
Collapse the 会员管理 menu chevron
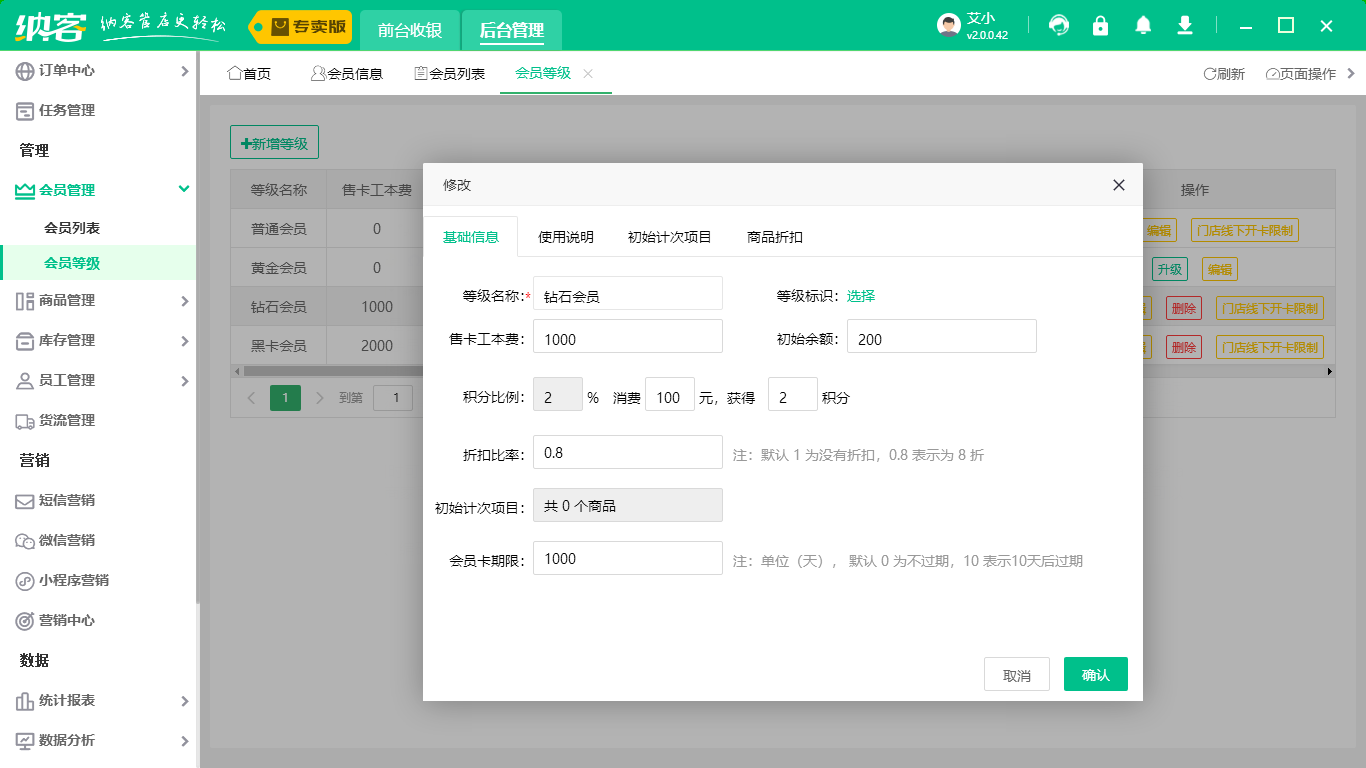[183, 189]
